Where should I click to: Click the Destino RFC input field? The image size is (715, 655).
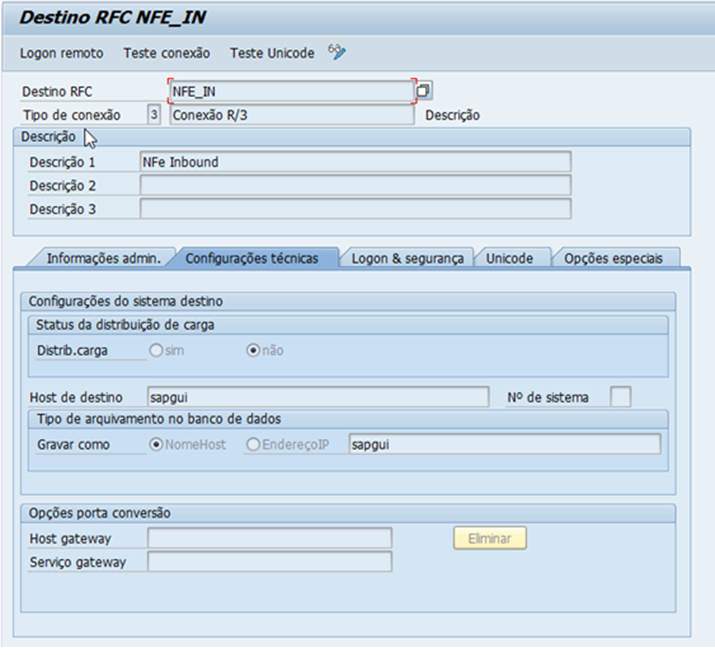coord(292,91)
